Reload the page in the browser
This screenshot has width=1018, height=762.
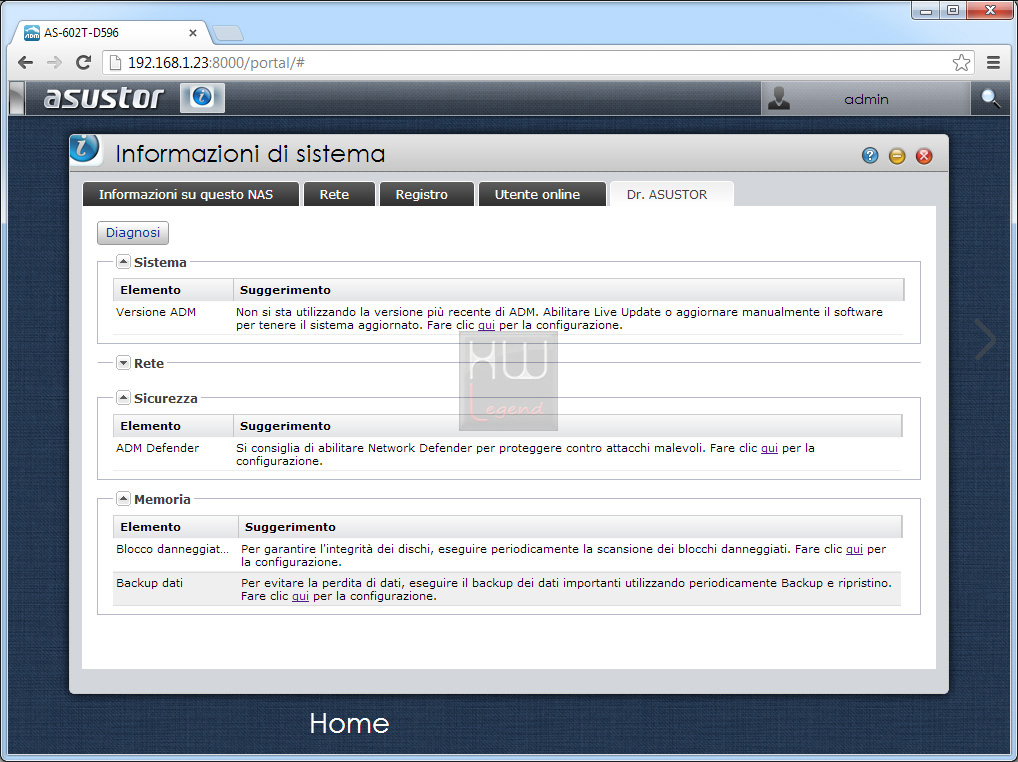83,62
